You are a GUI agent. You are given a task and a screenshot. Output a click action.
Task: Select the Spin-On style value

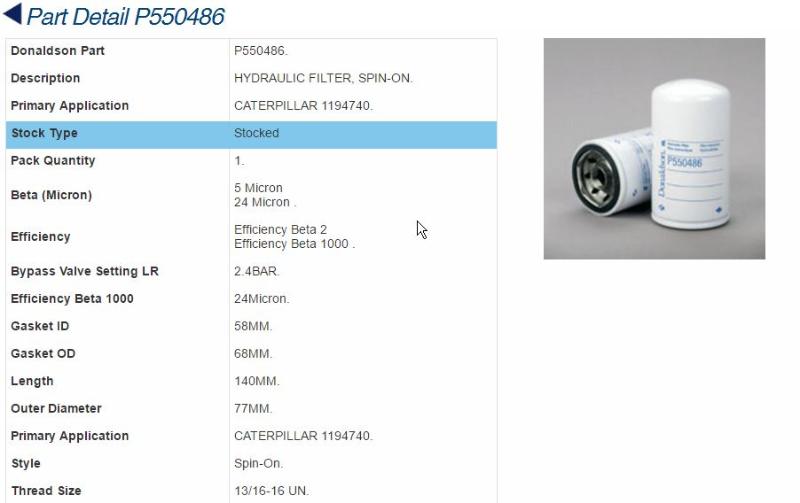click(258, 464)
